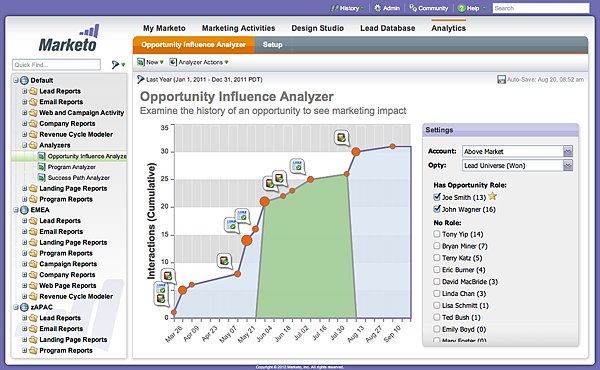Uncheck Joe Smith (13) role checkbox
The image size is (600, 370).
437,197
